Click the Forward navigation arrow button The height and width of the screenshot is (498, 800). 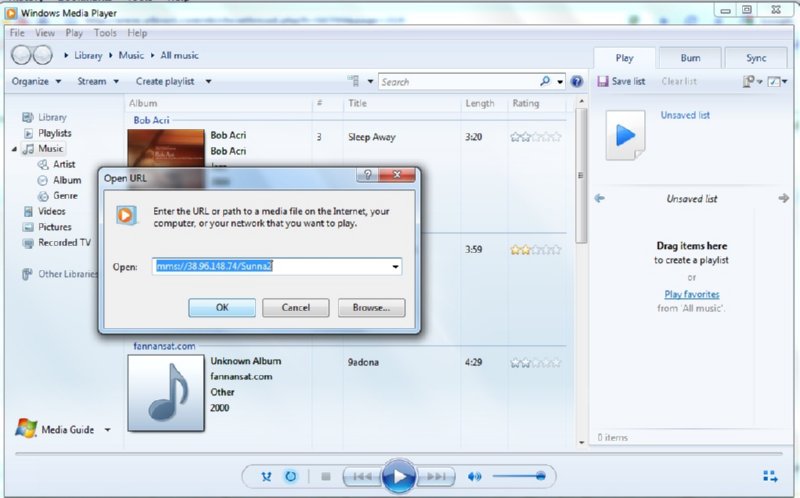coord(42,55)
